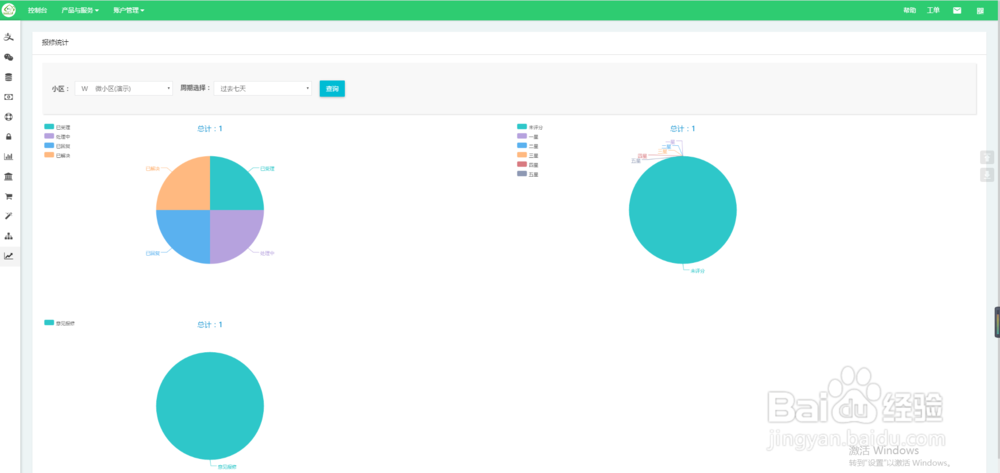Screen dimensions: 1000x473
Task: Open the magic wand sidebar icon
Action: pos(9,216)
